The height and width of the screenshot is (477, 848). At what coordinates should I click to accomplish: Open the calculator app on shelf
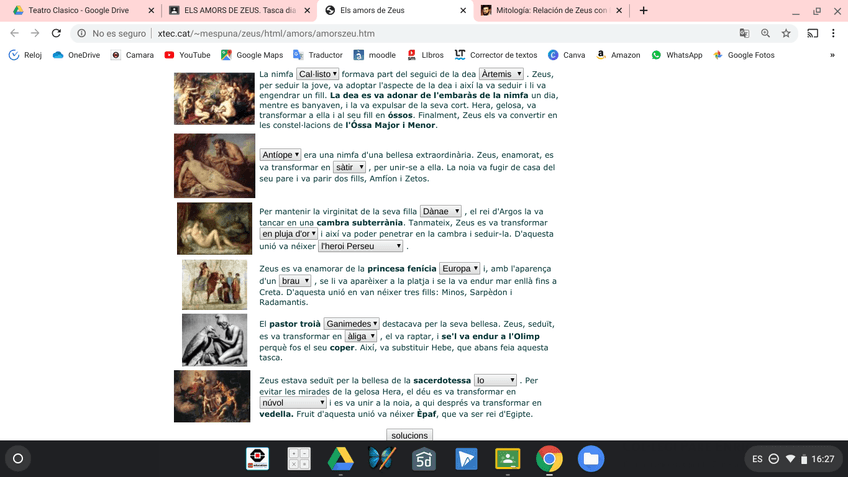(x=299, y=459)
